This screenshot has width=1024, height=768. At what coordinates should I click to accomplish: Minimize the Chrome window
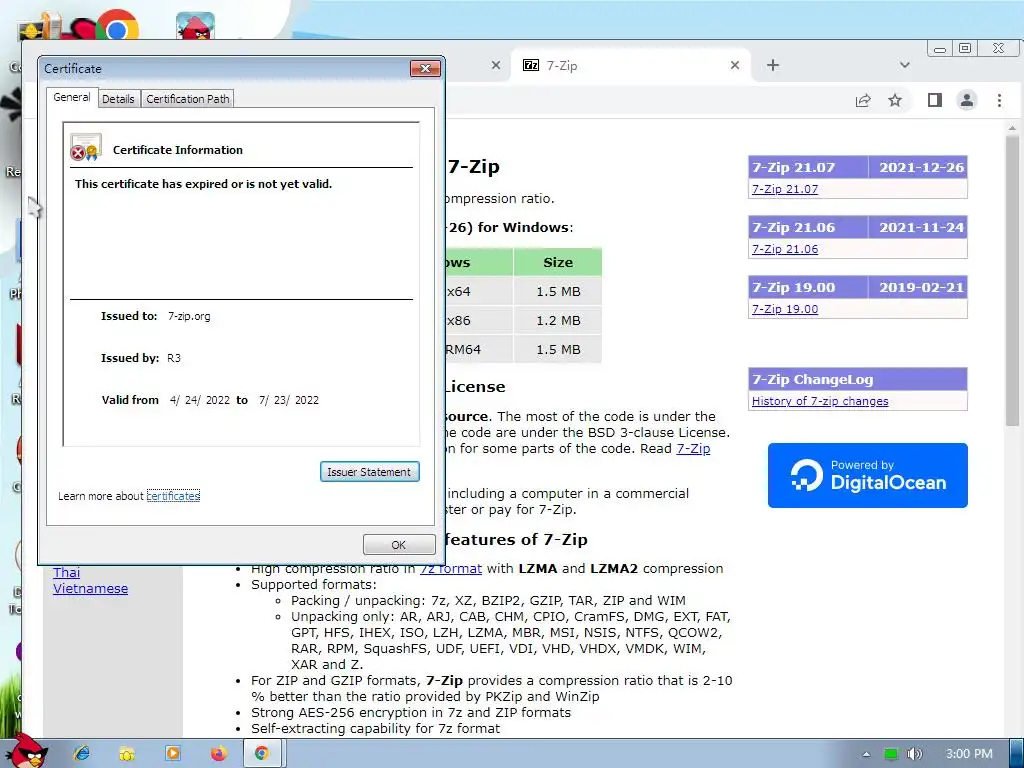pyautogui.click(x=940, y=49)
